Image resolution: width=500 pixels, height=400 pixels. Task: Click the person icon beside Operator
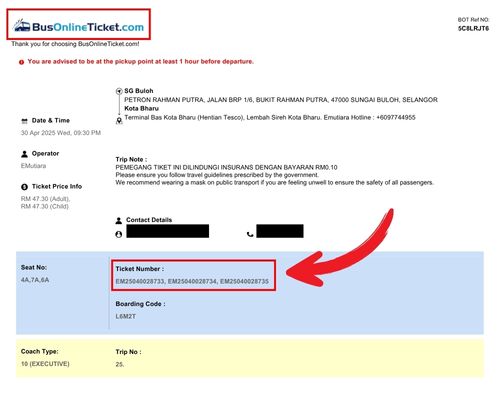tap(24, 154)
